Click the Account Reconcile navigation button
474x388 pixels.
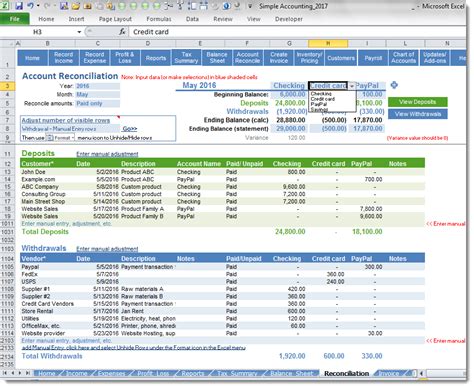point(247,58)
